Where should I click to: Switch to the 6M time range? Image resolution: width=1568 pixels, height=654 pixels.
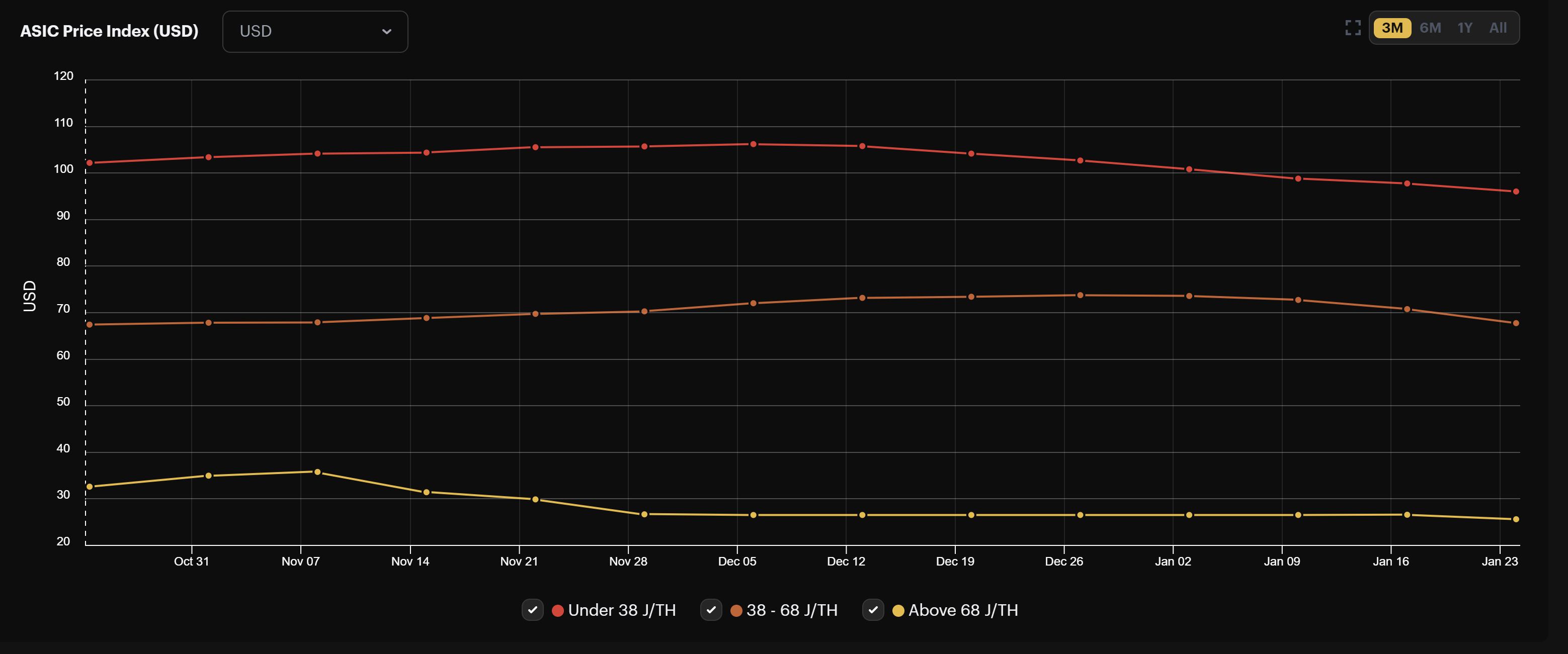pyautogui.click(x=1430, y=28)
